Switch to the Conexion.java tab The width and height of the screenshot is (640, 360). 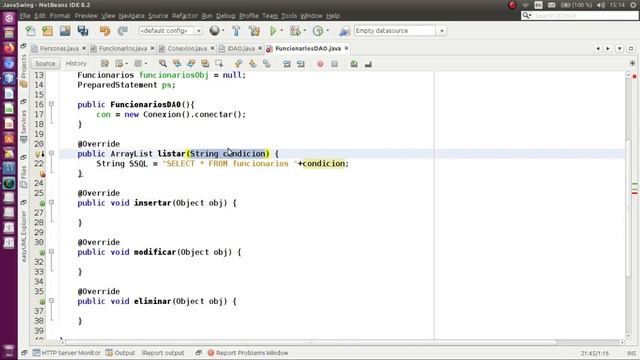coord(187,49)
